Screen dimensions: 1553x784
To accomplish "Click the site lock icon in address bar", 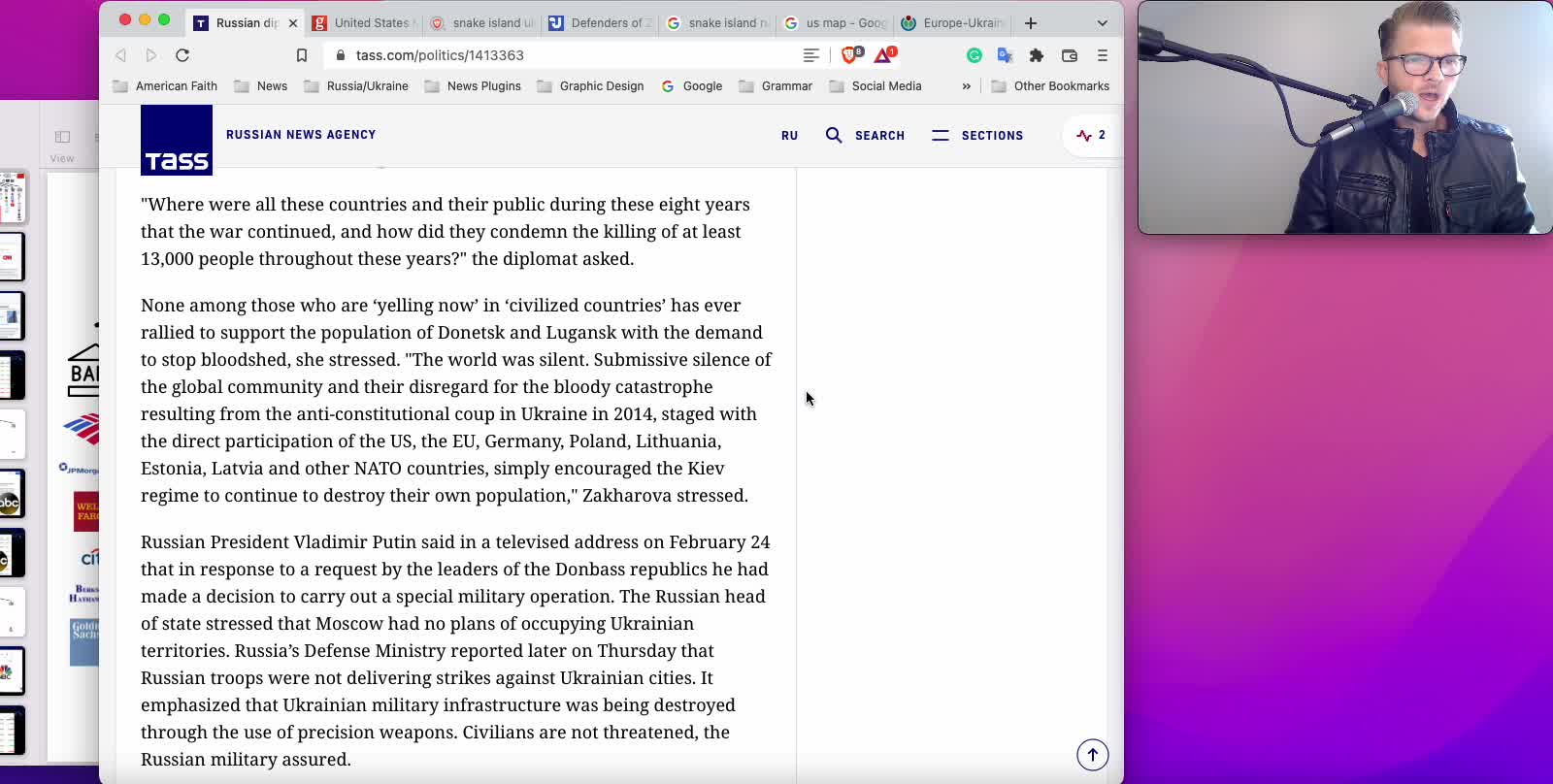I will 341,55.
